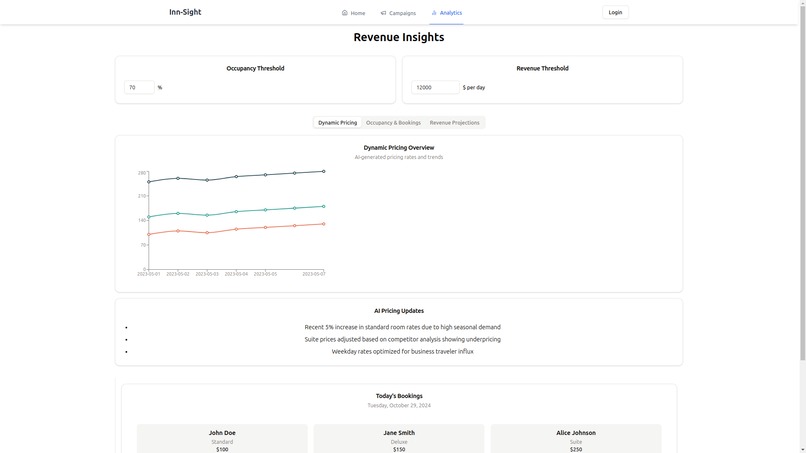This screenshot has height=453, width=806.
Task: Click the 2023-05-07 axis label
Action: [x=314, y=274]
